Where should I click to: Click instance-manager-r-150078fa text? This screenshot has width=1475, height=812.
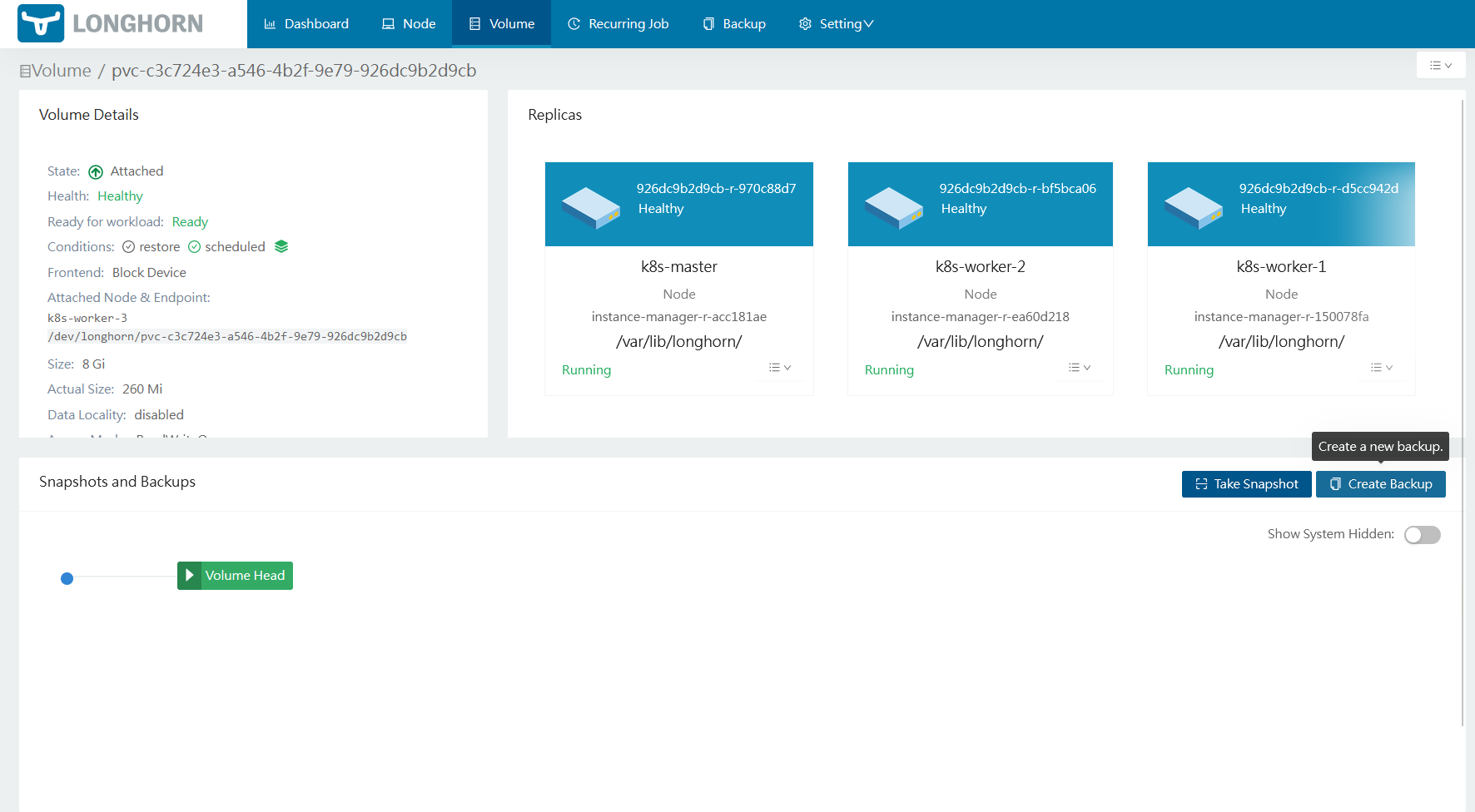tap(1282, 317)
